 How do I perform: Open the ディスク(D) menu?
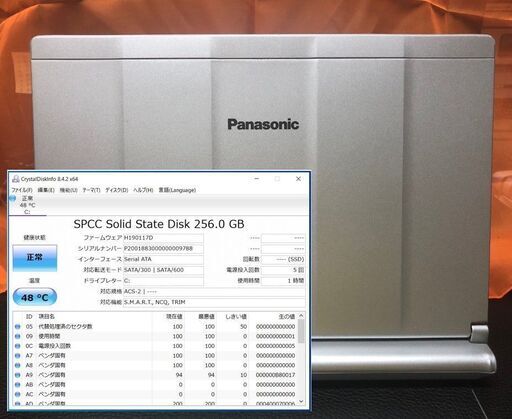coord(117,190)
